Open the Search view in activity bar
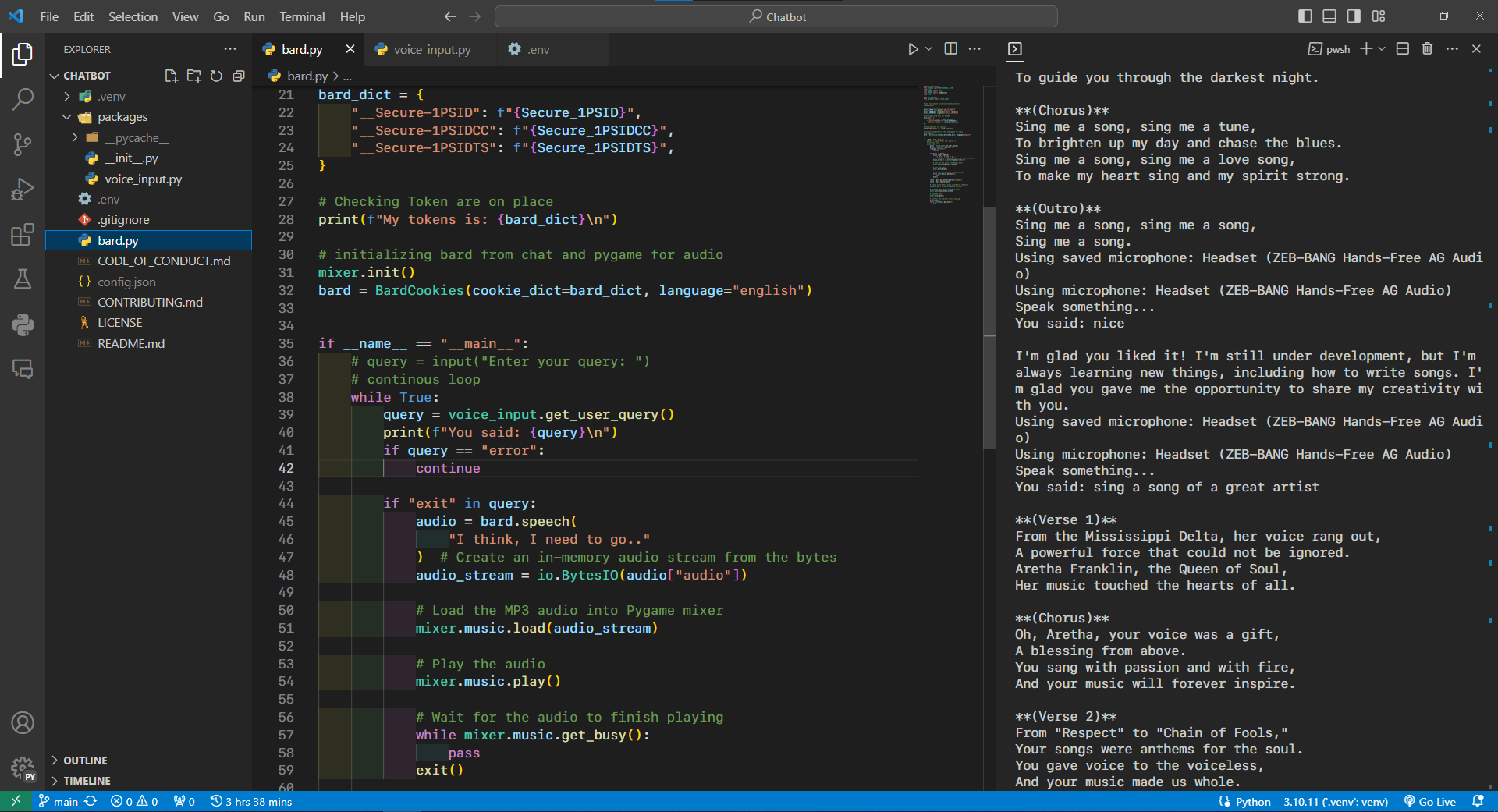The height and width of the screenshot is (812, 1498). coord(23,99)
